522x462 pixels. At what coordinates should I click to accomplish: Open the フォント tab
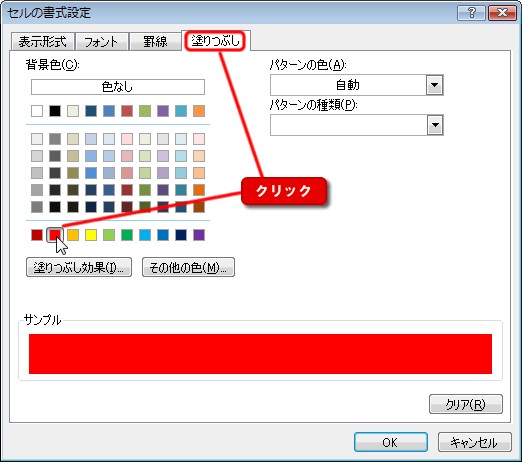coord(101,42)
